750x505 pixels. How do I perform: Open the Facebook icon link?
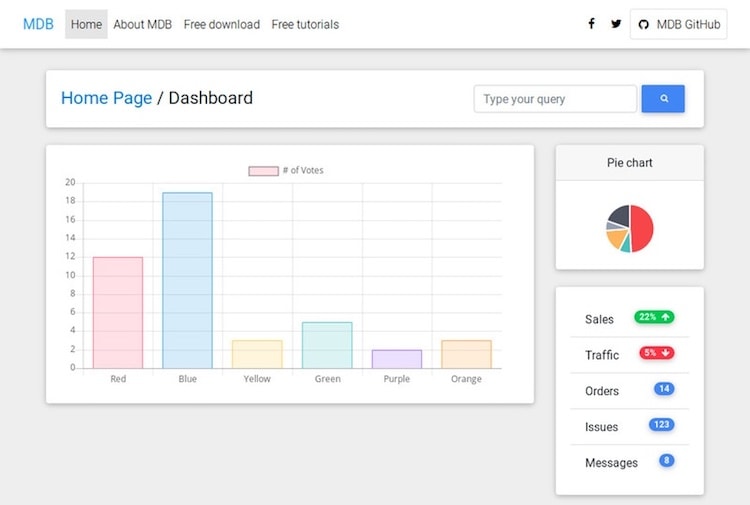591,23
